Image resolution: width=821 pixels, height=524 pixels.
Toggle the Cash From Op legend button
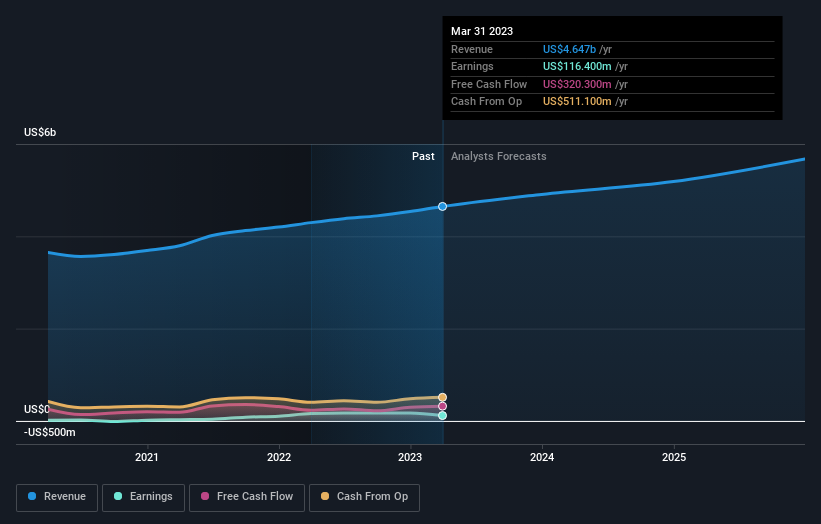pos(364,497)
